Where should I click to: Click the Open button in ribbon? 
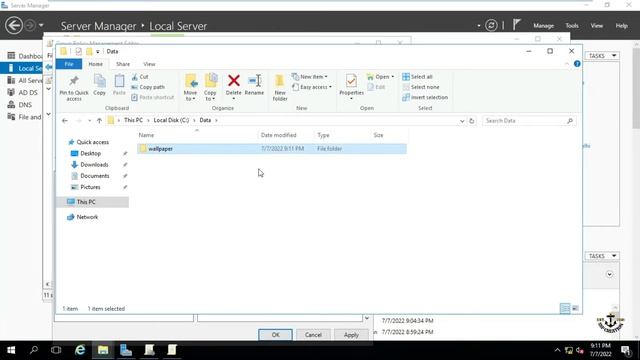pyautogui.click(x=380, y=77)
